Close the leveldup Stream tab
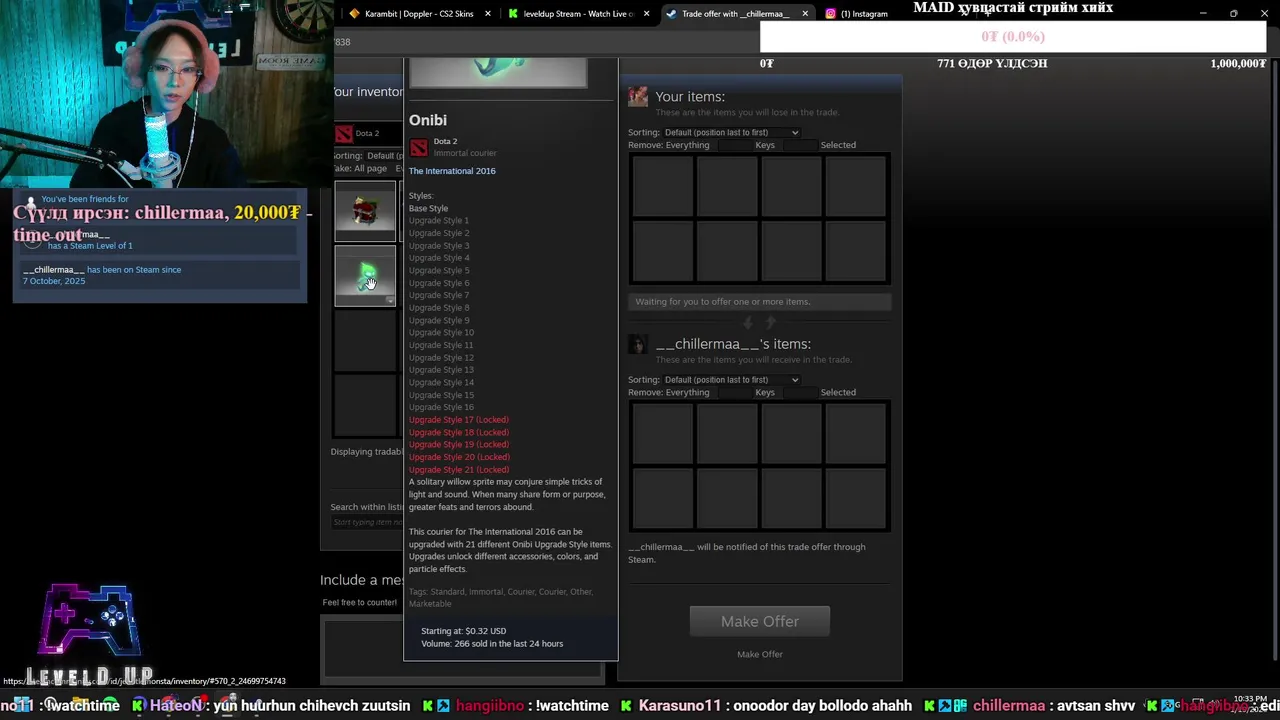 pos(646,14)
